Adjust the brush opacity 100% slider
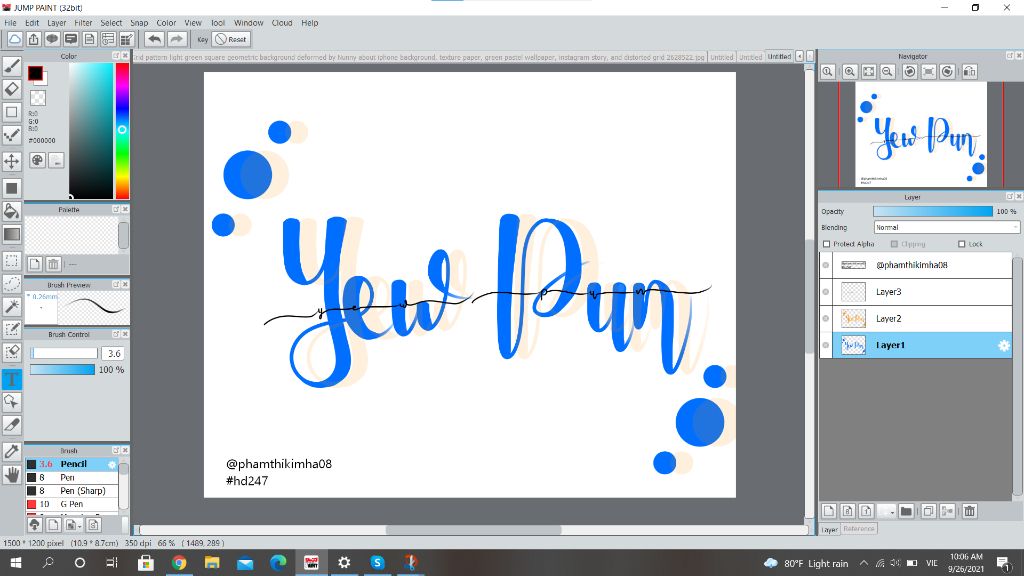 tap(62, 370)
